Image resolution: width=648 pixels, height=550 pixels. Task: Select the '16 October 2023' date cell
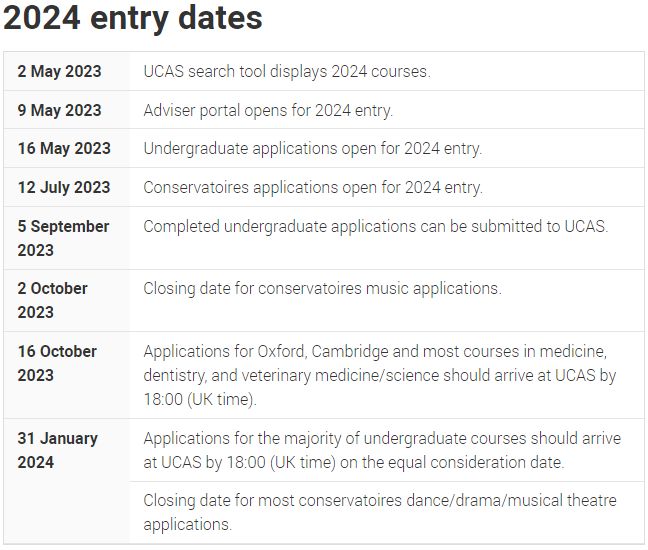tap(67, 375)
